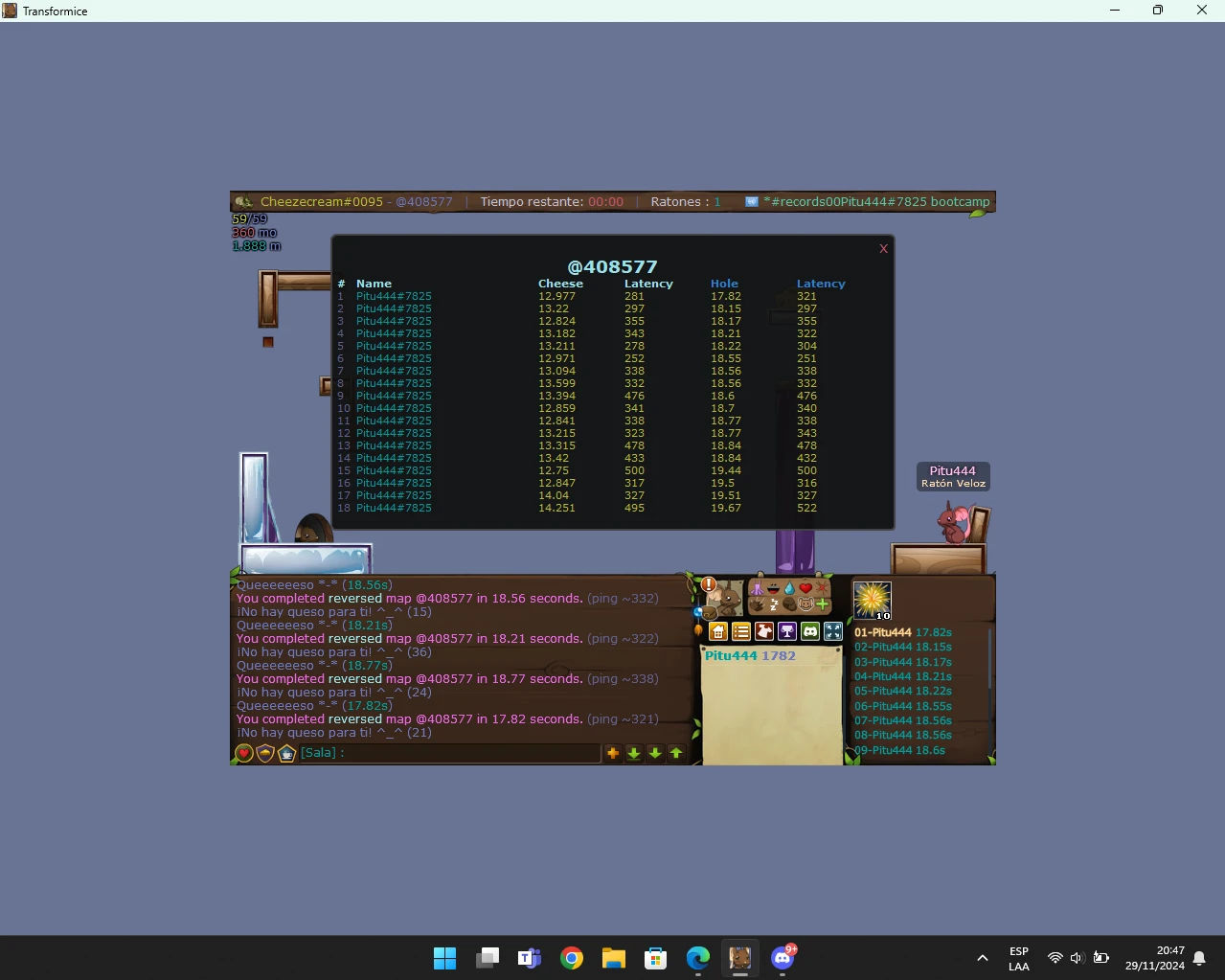Click the red heart chat icon
1225x980 pixels.
(x=244, y=753)
